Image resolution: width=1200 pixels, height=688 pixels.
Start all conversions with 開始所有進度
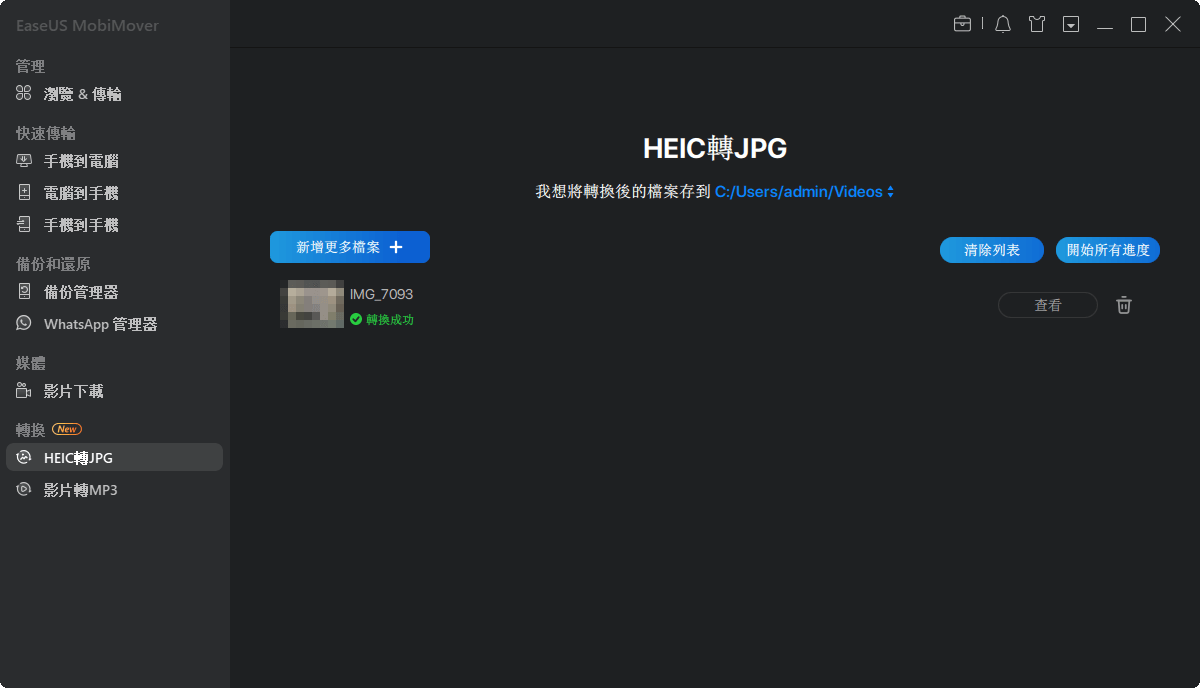coord(1107,250)
